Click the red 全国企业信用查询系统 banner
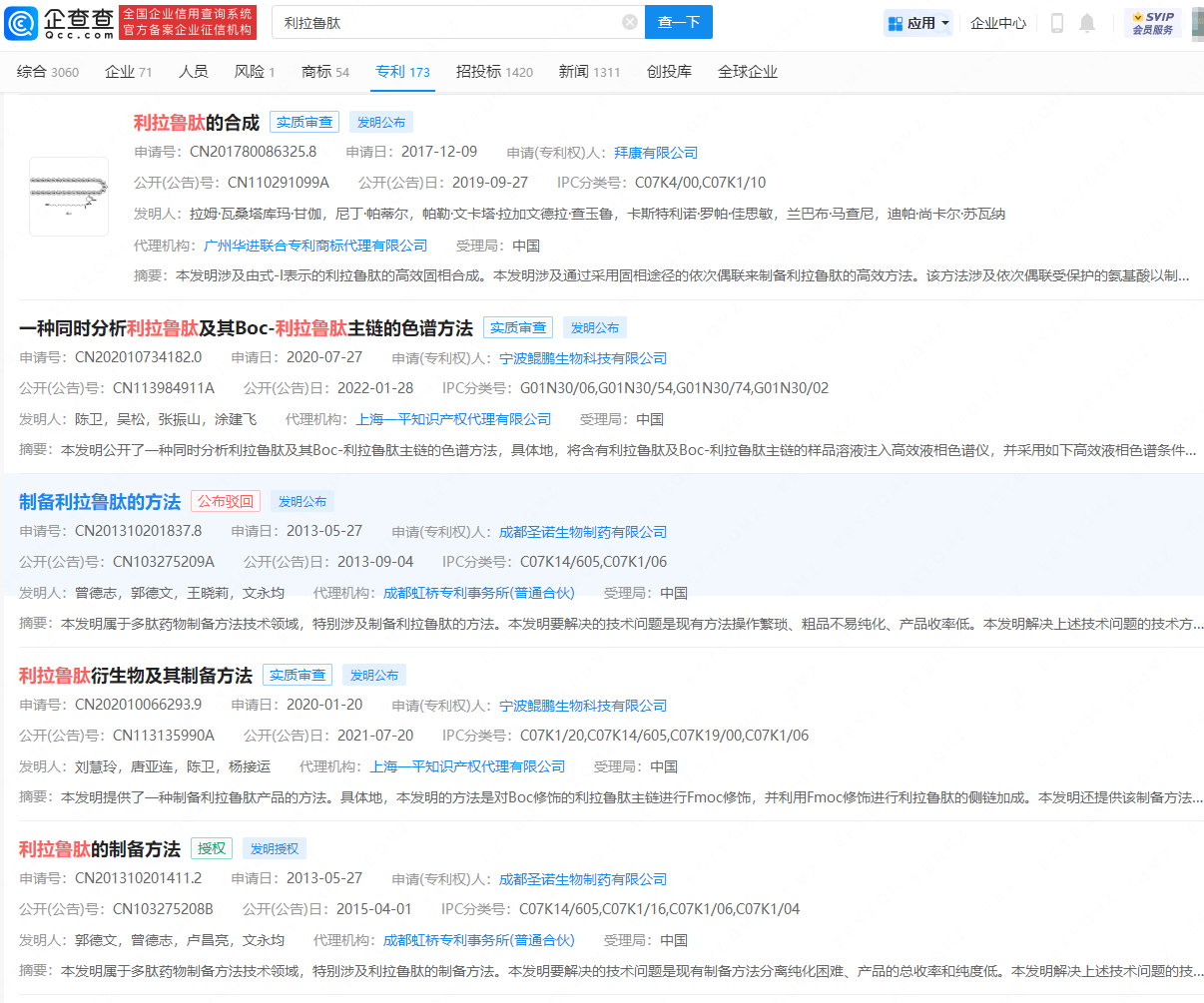The height and width of the screenshot is (1003, 1204). pyautogui.click(x=188, y=22)
